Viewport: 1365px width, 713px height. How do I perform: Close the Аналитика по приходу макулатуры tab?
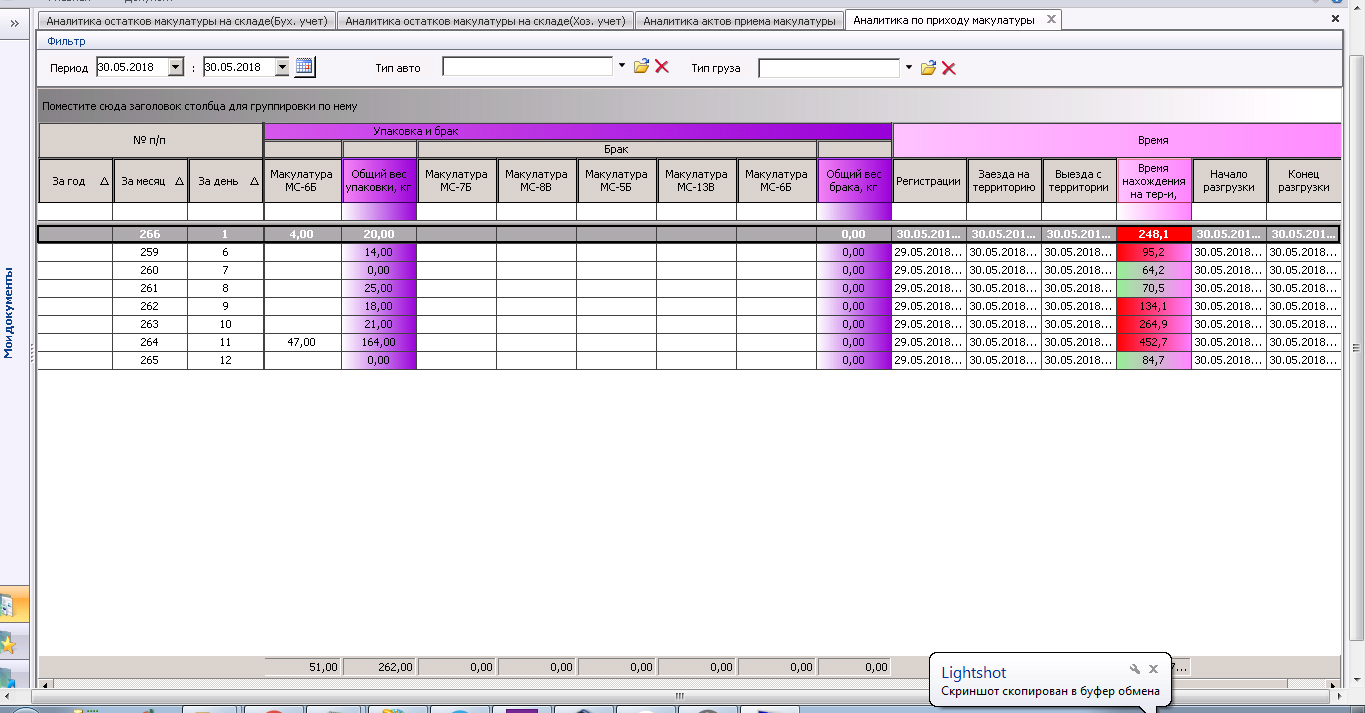click(1050, 19)
